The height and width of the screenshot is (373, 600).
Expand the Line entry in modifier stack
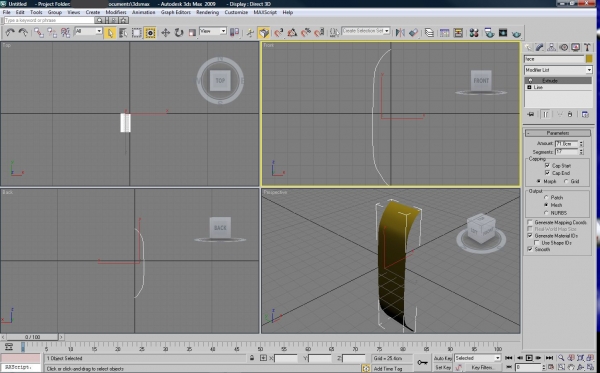[529, 87]
